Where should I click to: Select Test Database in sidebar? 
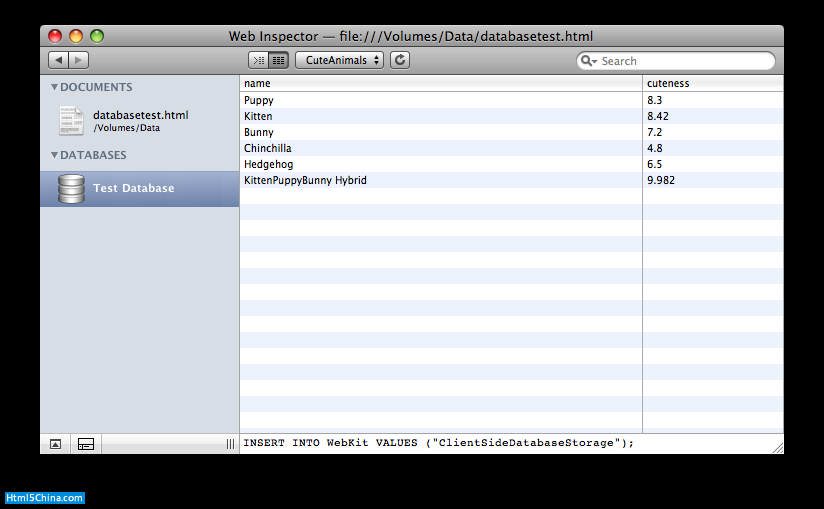point(133,188)
